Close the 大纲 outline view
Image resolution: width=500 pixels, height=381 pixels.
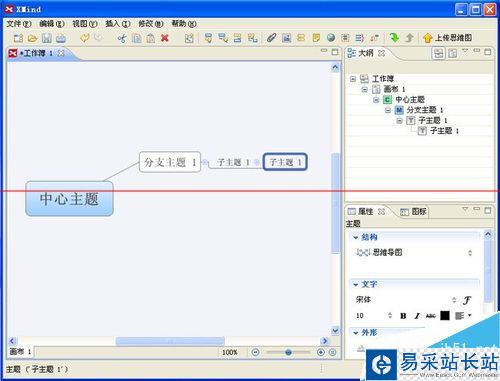tap(381, 53)
